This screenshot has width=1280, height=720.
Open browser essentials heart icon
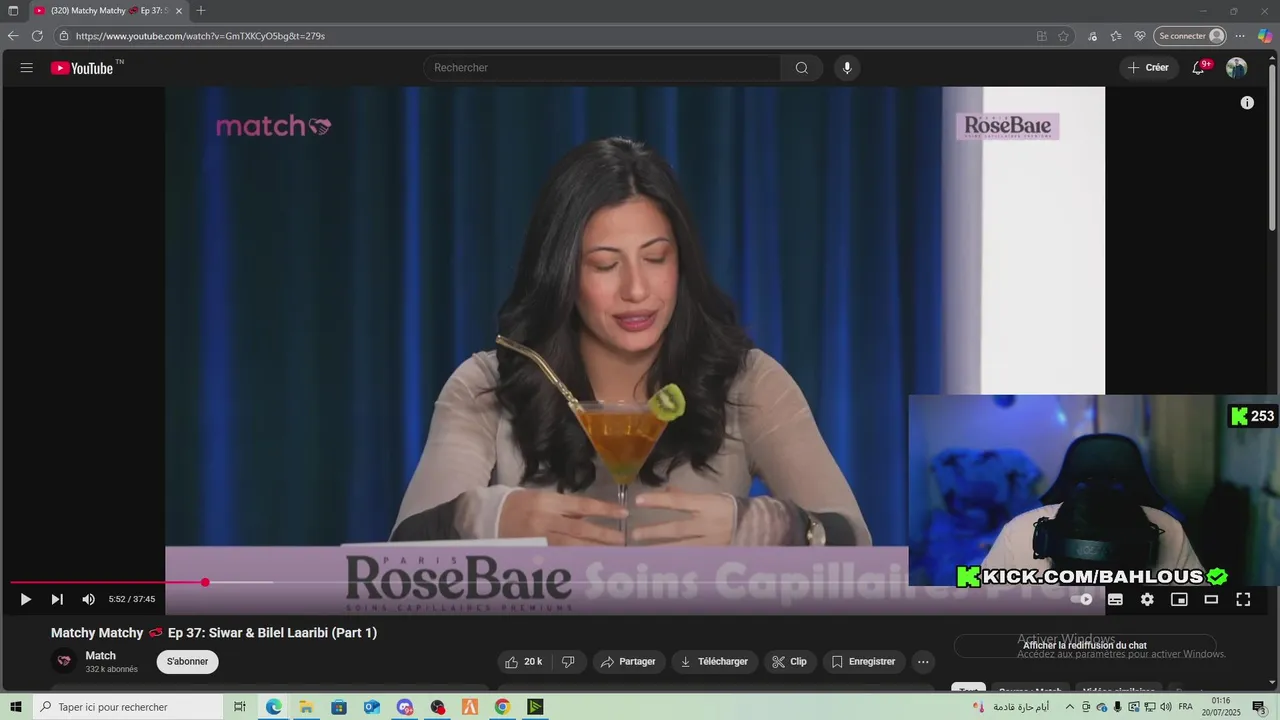[x=1139, y=36]
